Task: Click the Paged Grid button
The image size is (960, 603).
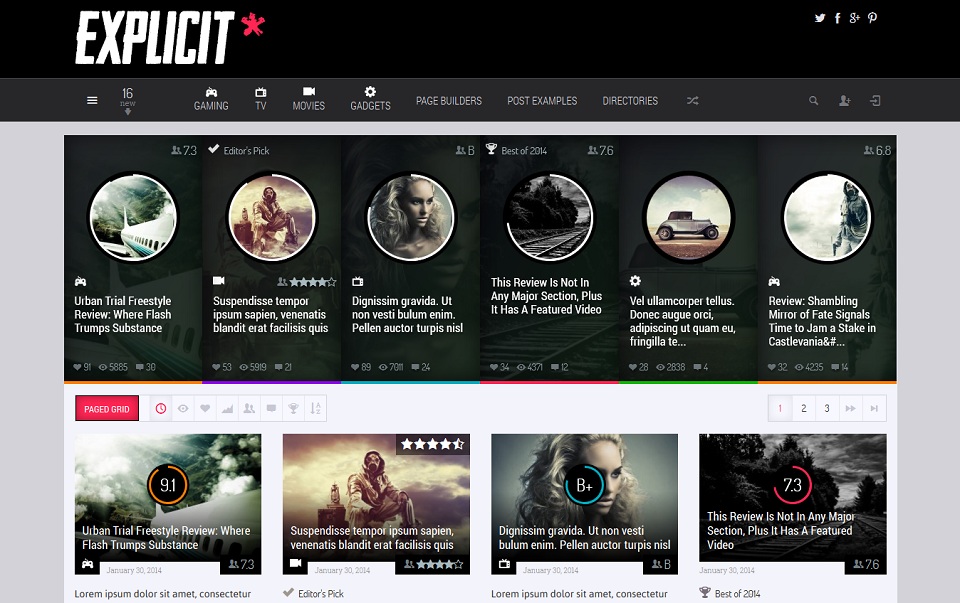Action: 107,409
